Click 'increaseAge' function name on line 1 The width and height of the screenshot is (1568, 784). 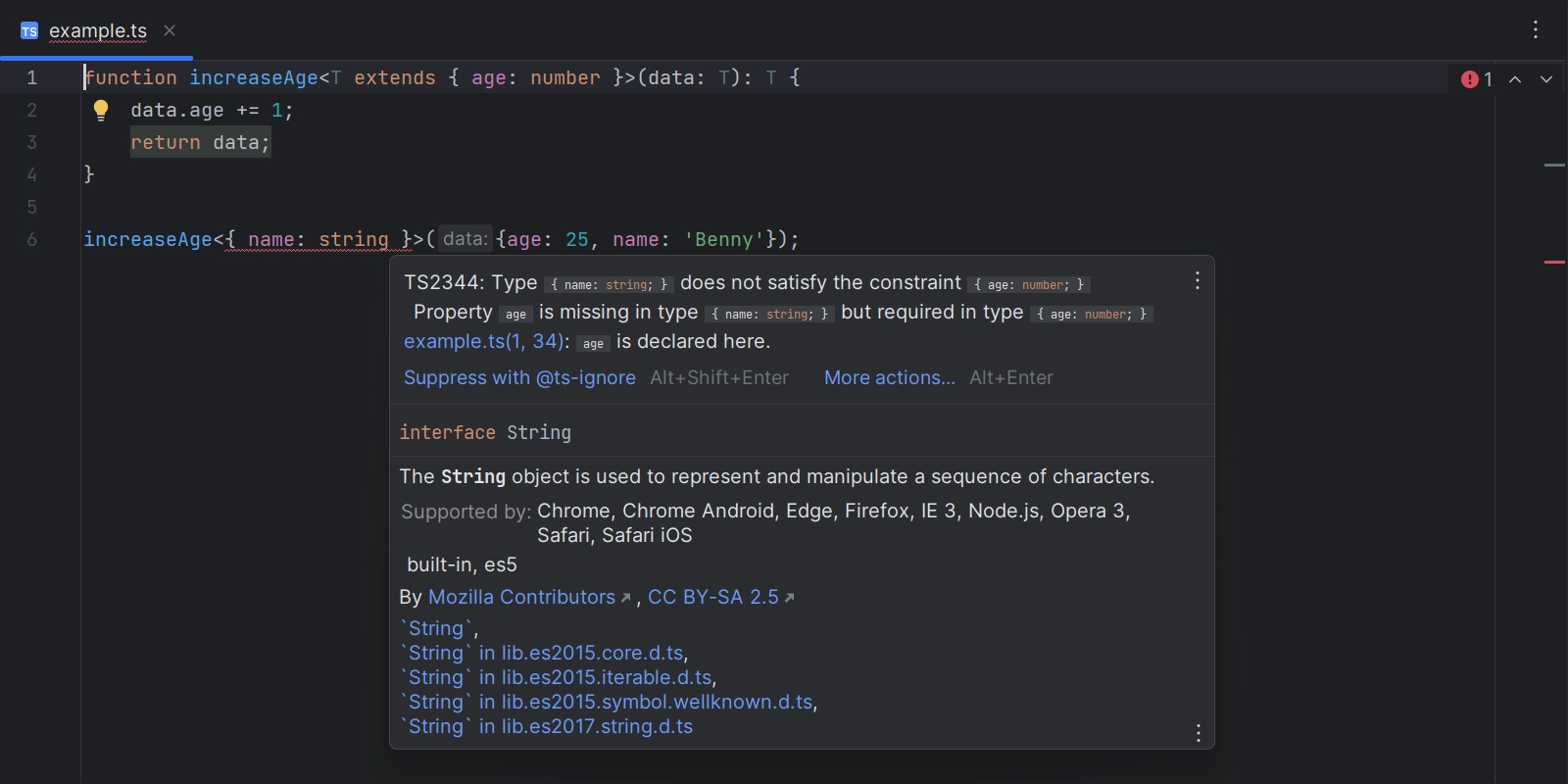(x=254, y=77)
